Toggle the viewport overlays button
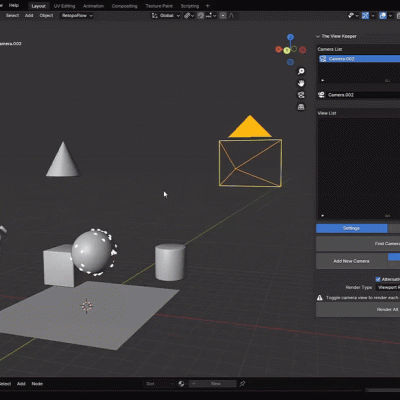This screenshot has width=400, height=400. (x=383, y=16)
